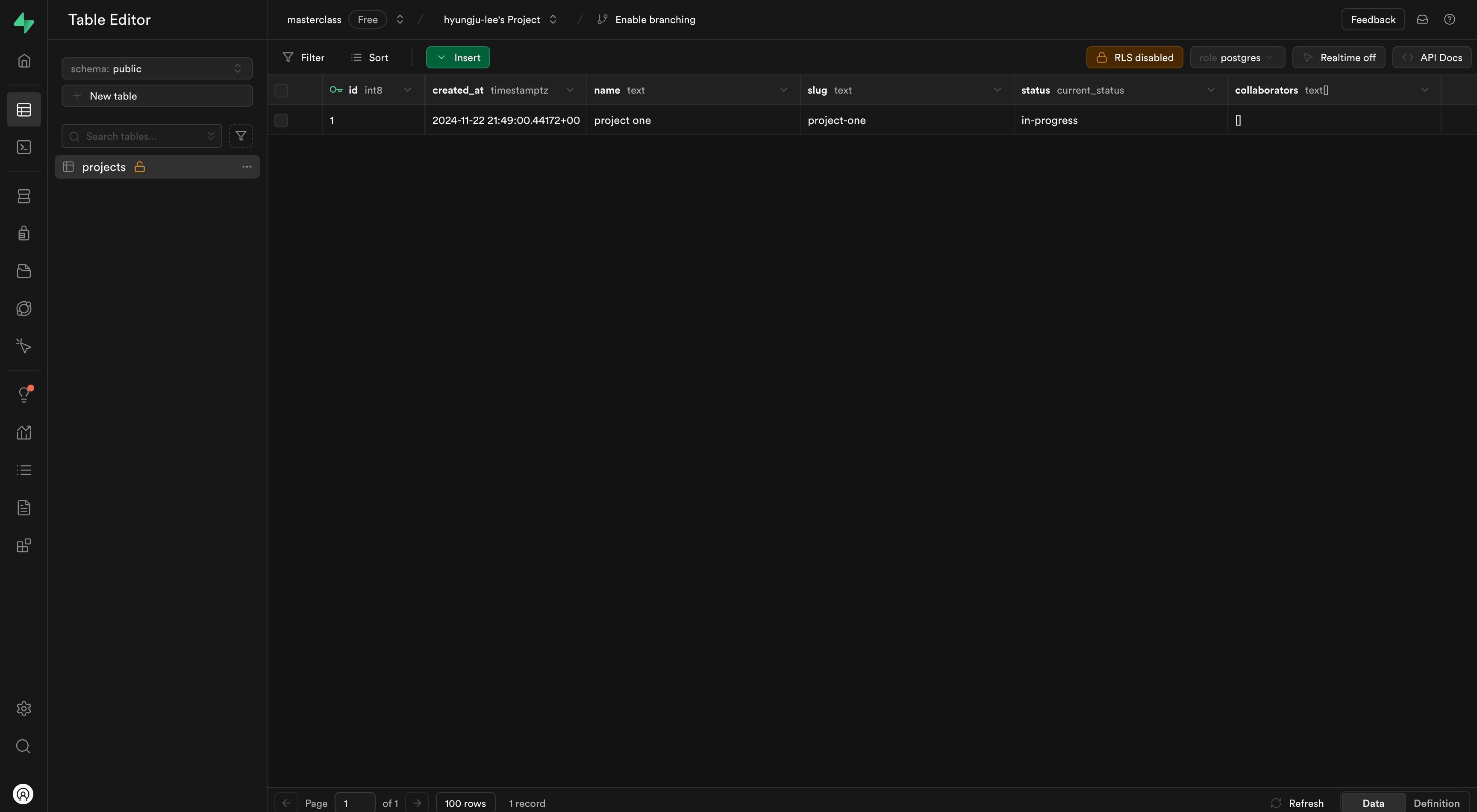1477x812 pixels.
Task: Click the 'project one' name cell
Action: click(693, 121)
